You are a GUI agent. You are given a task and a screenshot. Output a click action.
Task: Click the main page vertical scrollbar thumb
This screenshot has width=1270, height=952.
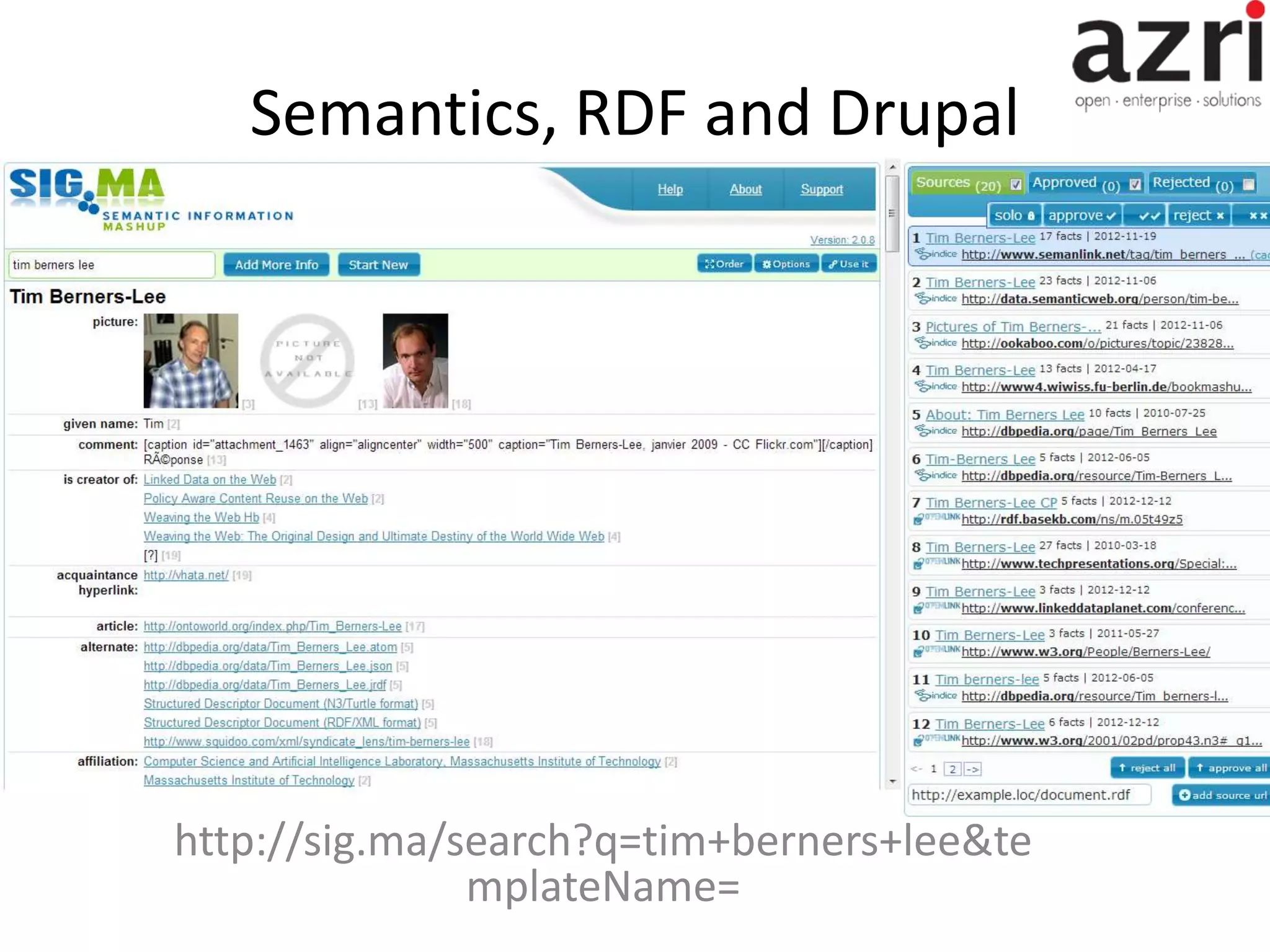[892, 214]
